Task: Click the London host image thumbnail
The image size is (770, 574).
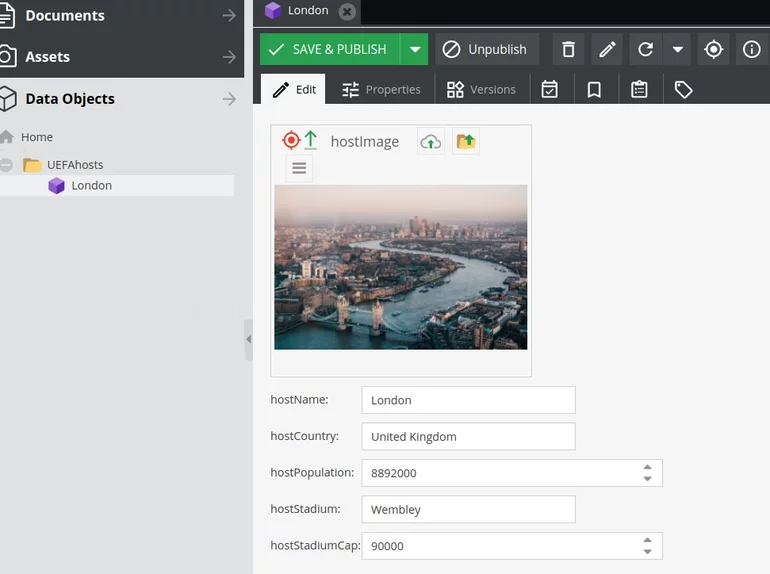Action: point(401,267)
